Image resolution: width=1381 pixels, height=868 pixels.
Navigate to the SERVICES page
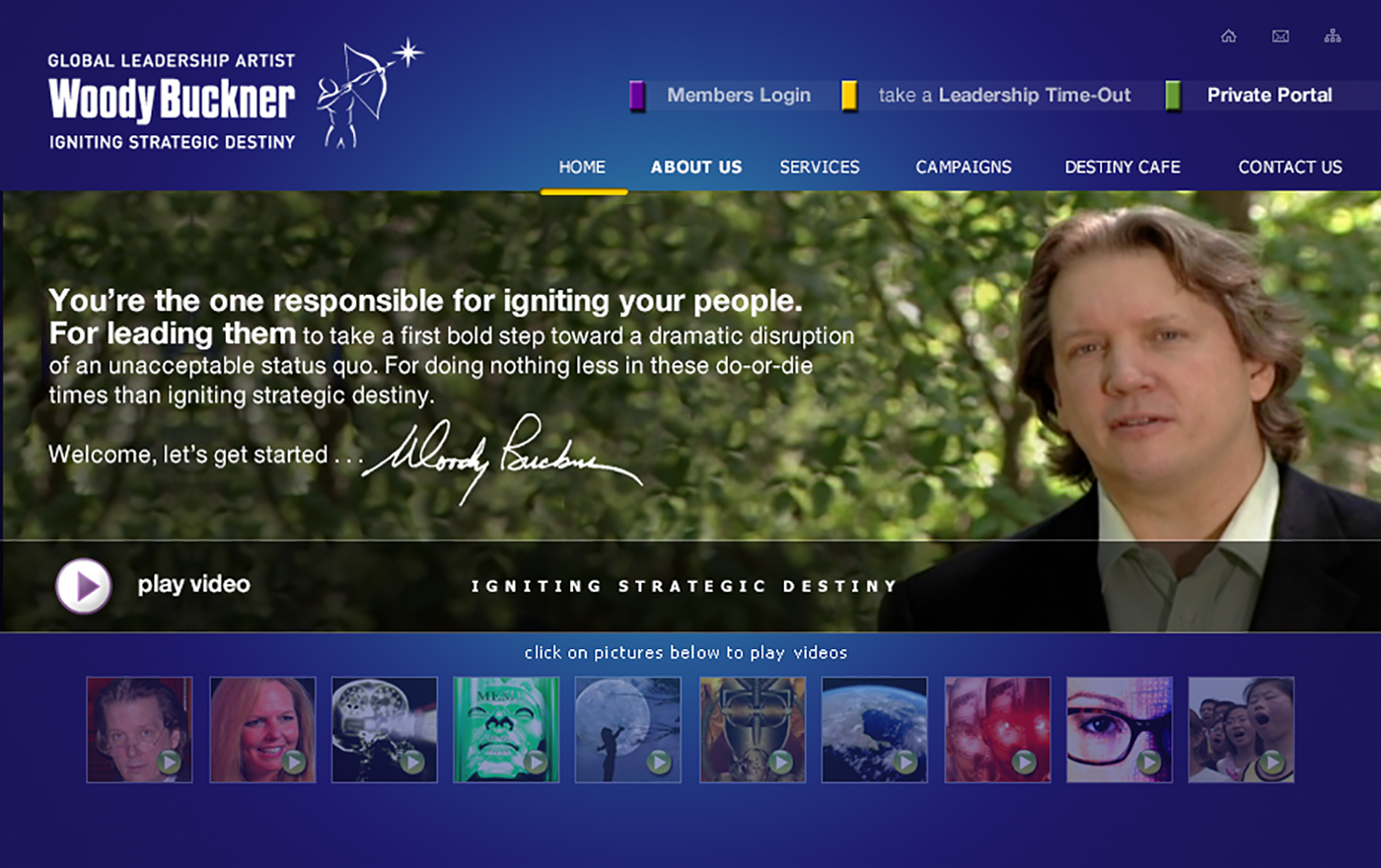point(820,168)
